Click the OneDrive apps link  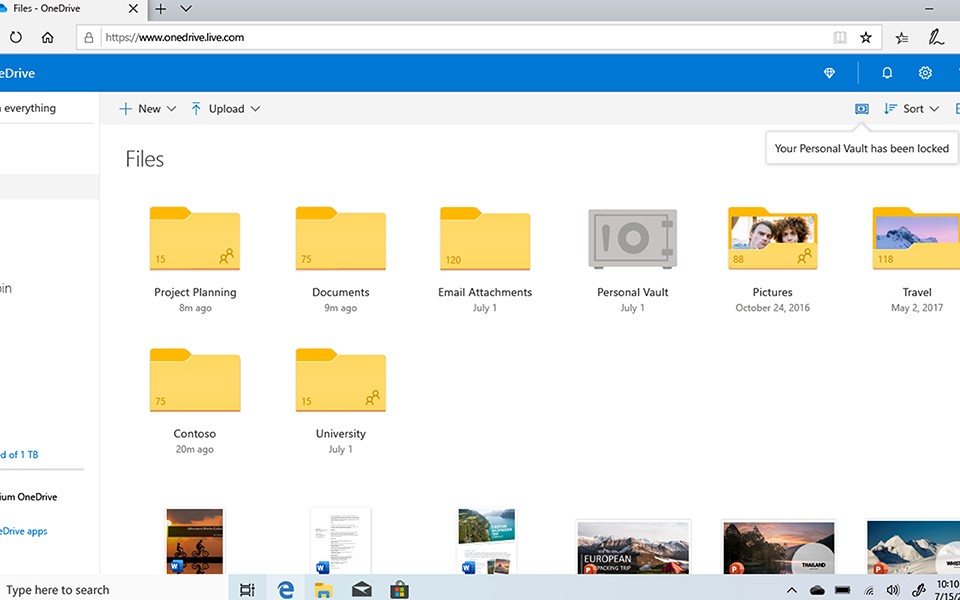tap(24, 531)
